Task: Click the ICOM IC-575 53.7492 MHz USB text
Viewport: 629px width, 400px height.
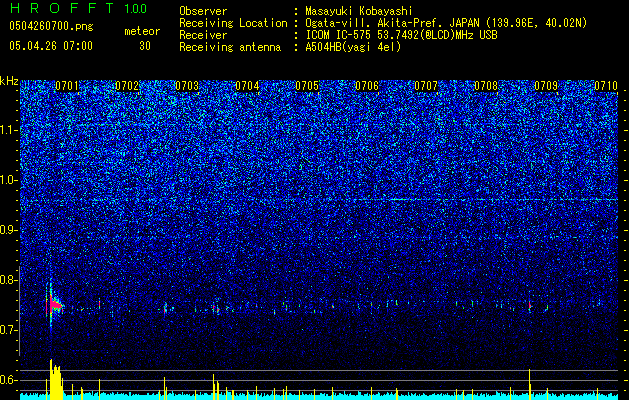Action: click(401, 35)
